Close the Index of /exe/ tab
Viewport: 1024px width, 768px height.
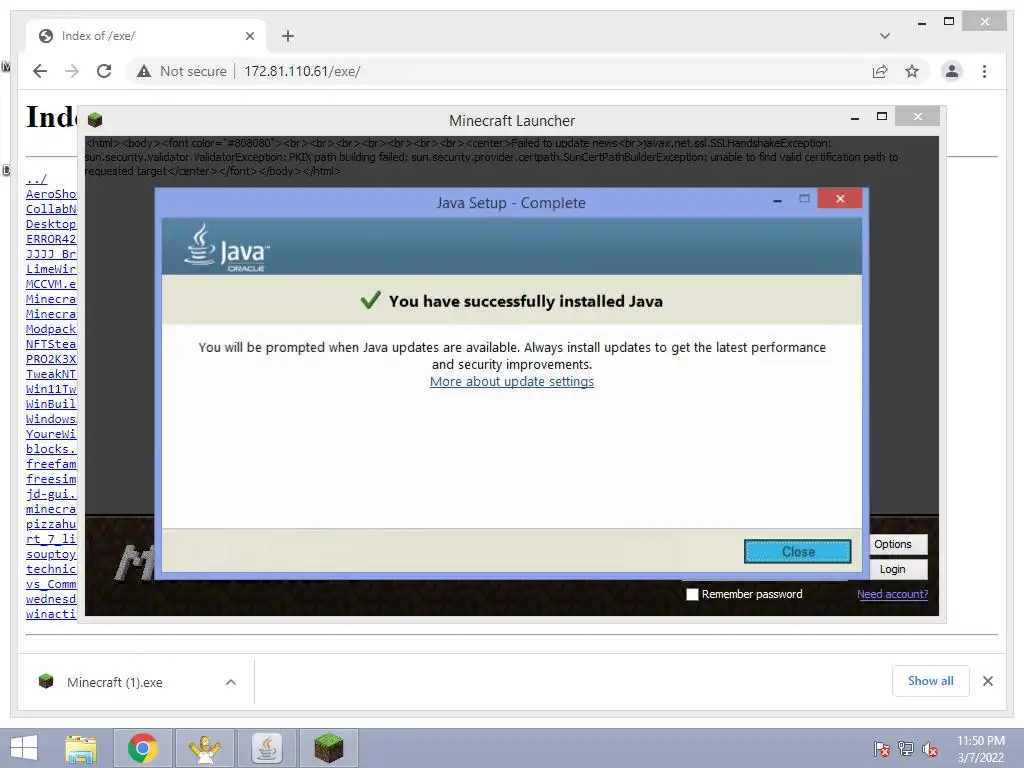(249, 36)
